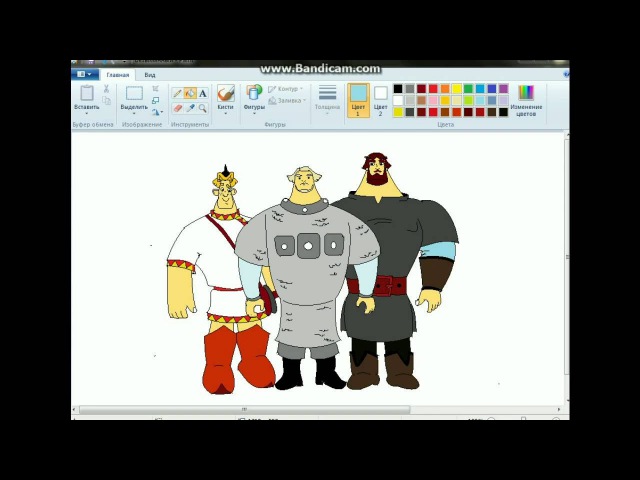Image resolution: width=640 pixels, height=480 pixels.
Task: Pick the lavender swatch in second row
Action: click(504, 100)
